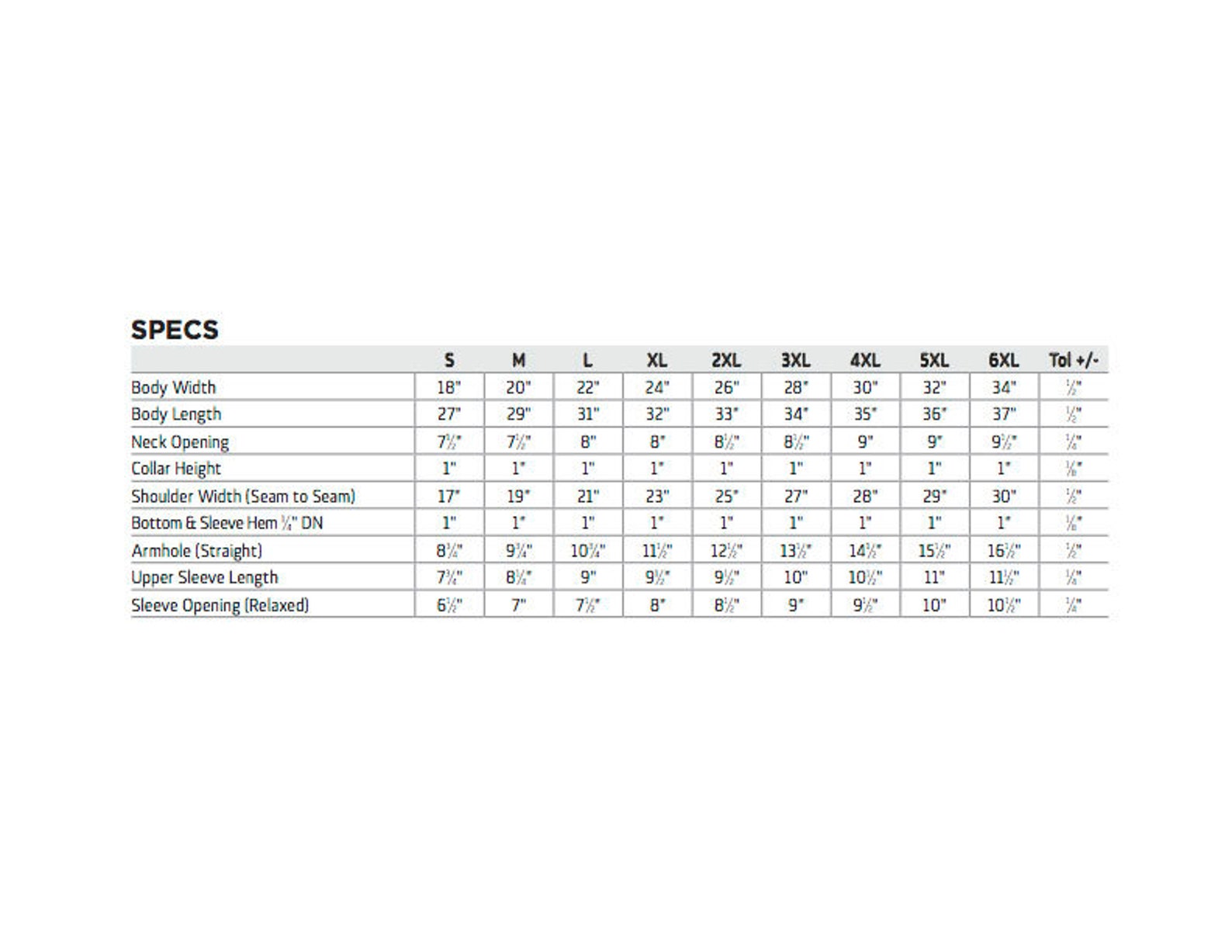Click the 4XL column header

[x=865, y=360]
